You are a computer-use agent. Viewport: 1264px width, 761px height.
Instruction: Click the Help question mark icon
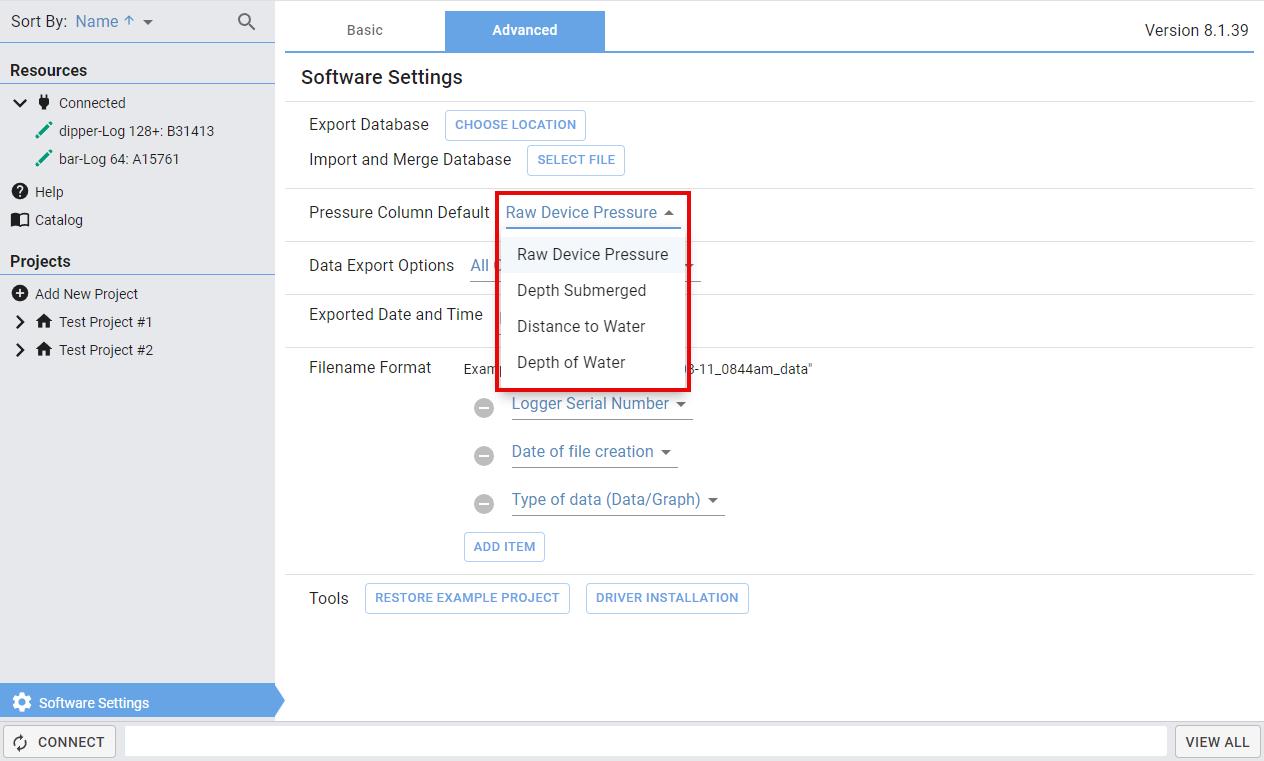click(x=19, y=191)
